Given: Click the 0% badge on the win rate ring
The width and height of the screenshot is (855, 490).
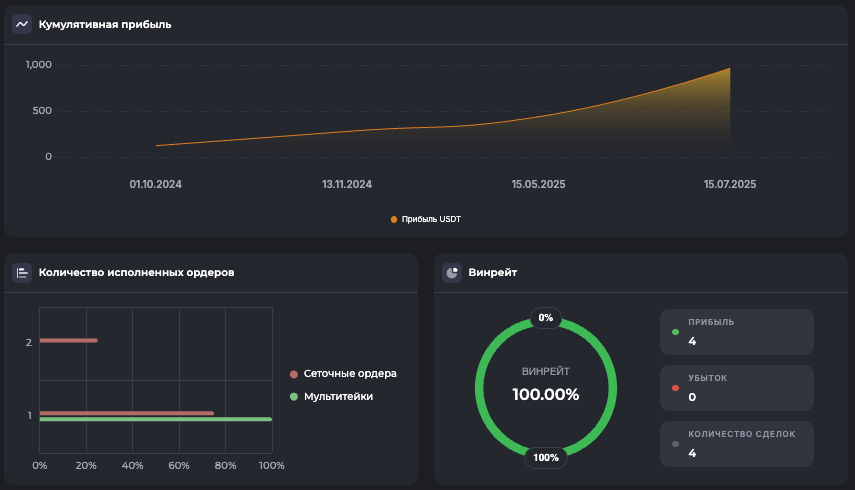Looking at the screenshot, I should pos(546,317).
